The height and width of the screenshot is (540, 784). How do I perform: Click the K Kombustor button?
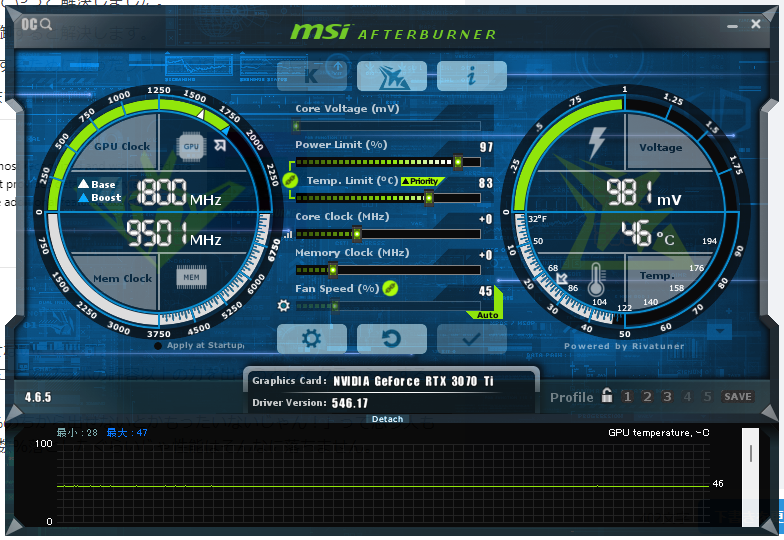(x=312, y=76)
